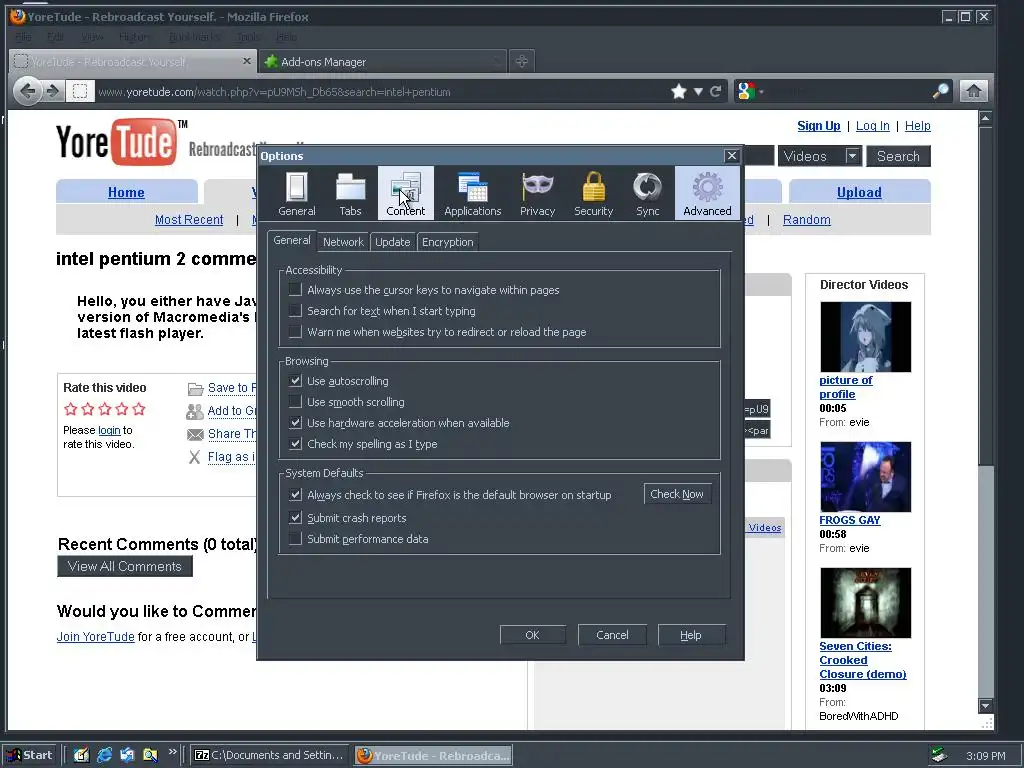The image size is (1024, 768).
Task: Click the Google search engine icon
Action: (x=746, y=91)
